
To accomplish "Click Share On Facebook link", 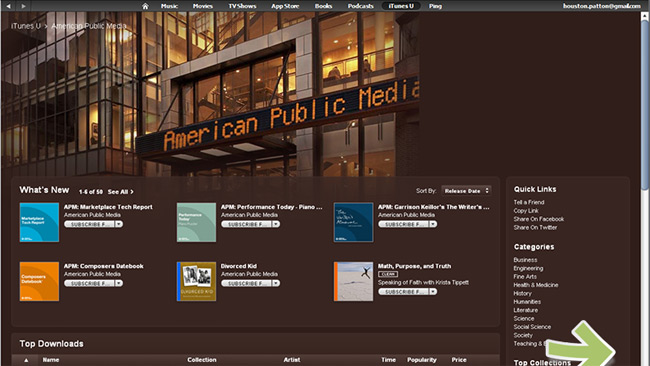I will point(539,219).
